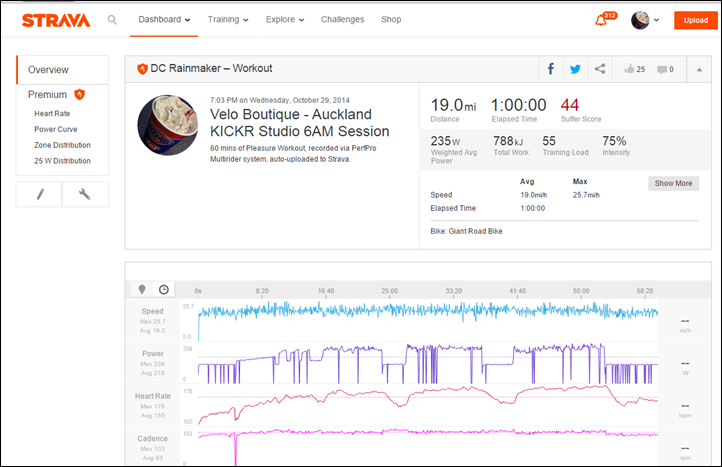Click the Upload button
The width and height of the screenshot is (722, 467).
[x=695, y=20]
